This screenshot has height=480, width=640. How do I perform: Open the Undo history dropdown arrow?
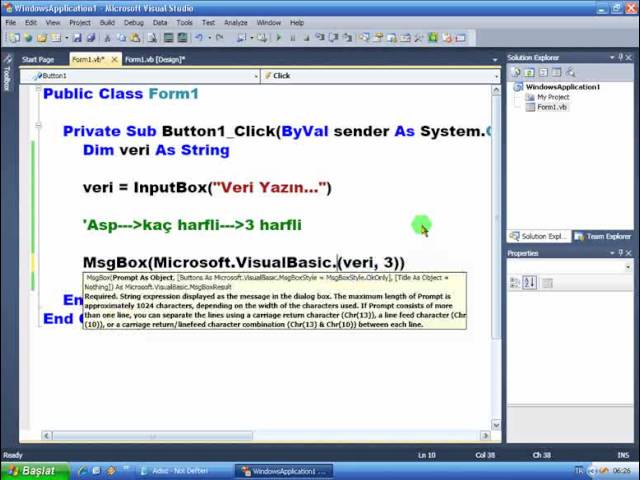point(209,38)
